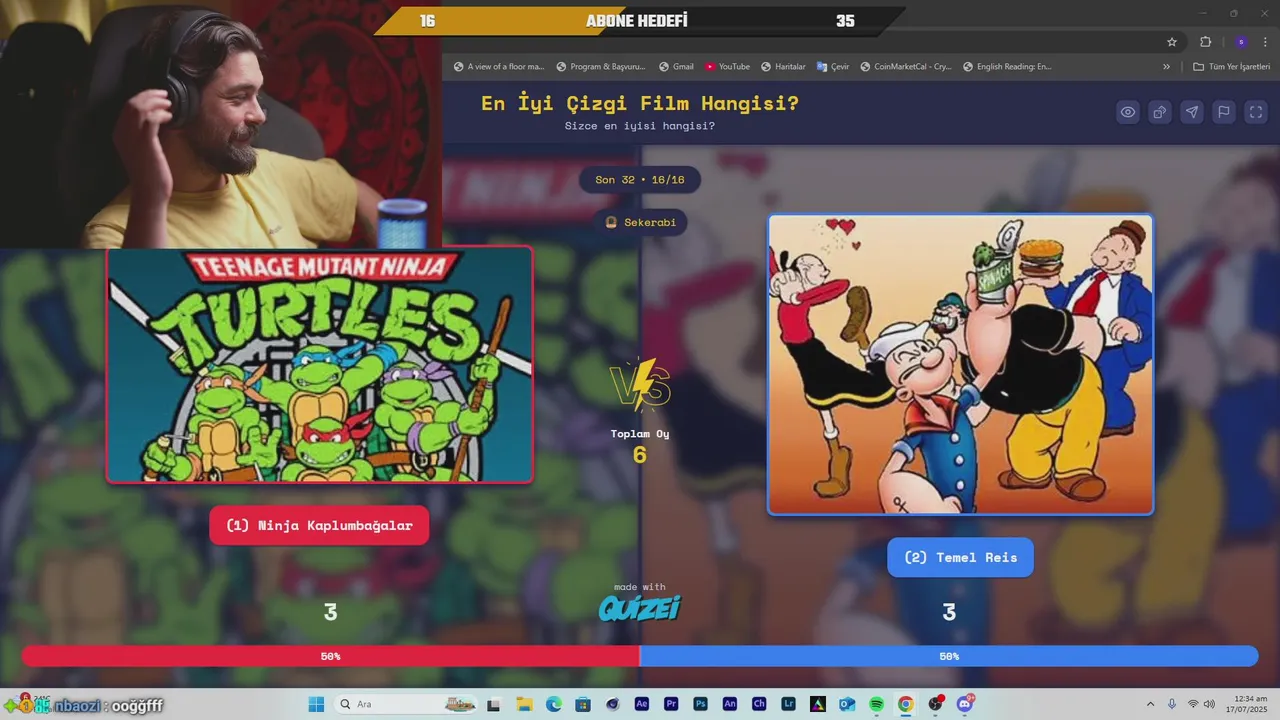Open the YouTube bookmark
This screenshot has height=720, width=1280.
click(727, 67)
